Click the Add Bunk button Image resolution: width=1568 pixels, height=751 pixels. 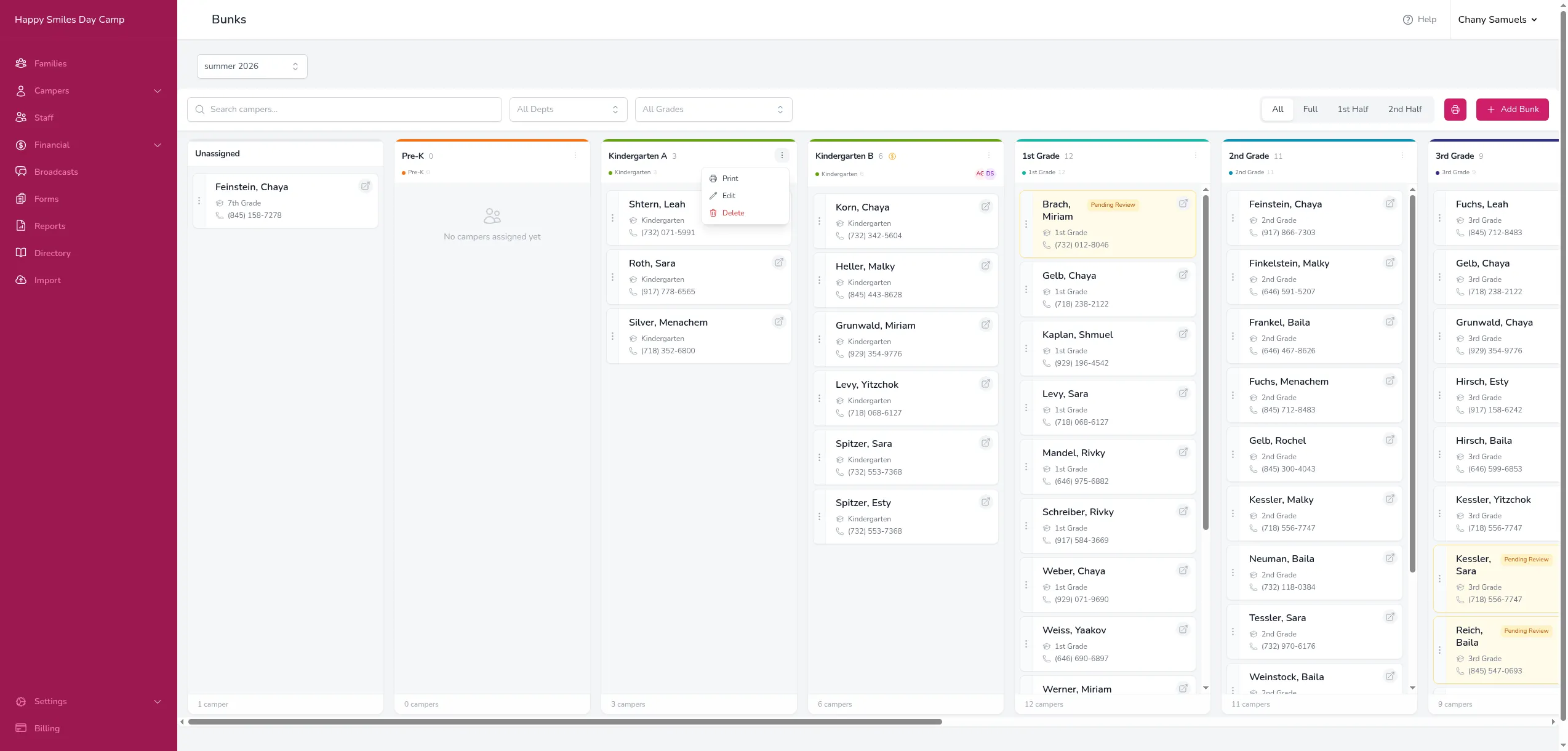point(1512,110)
